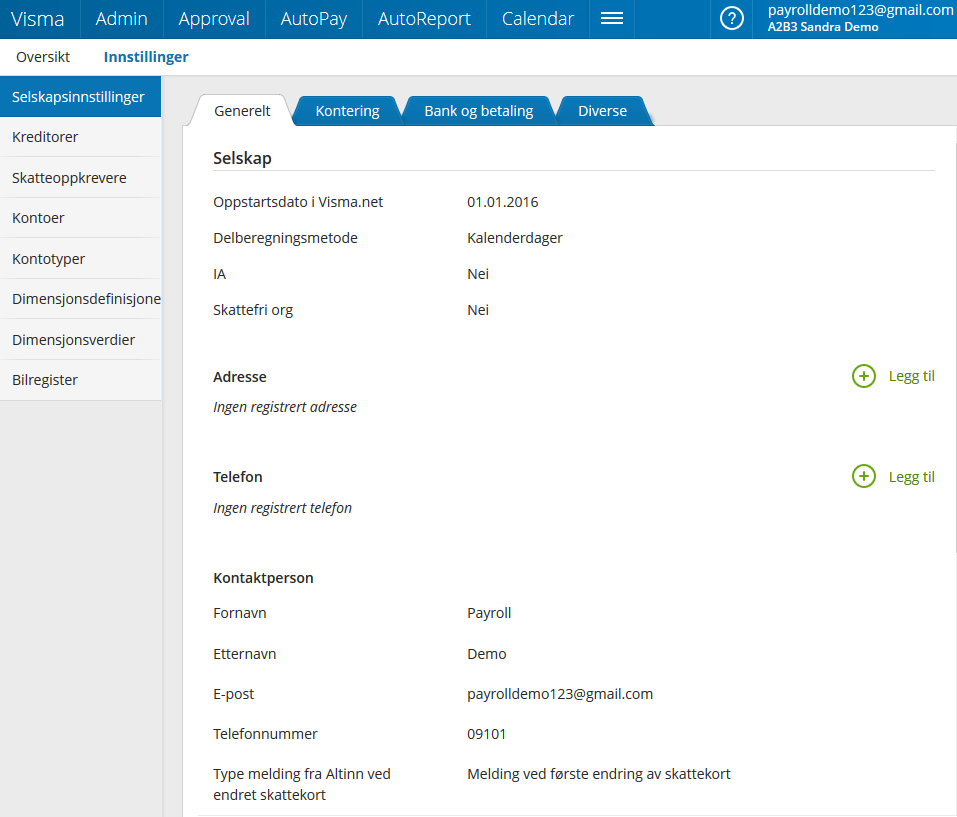Click the plus icon beside Adresse

click(864, 376)
